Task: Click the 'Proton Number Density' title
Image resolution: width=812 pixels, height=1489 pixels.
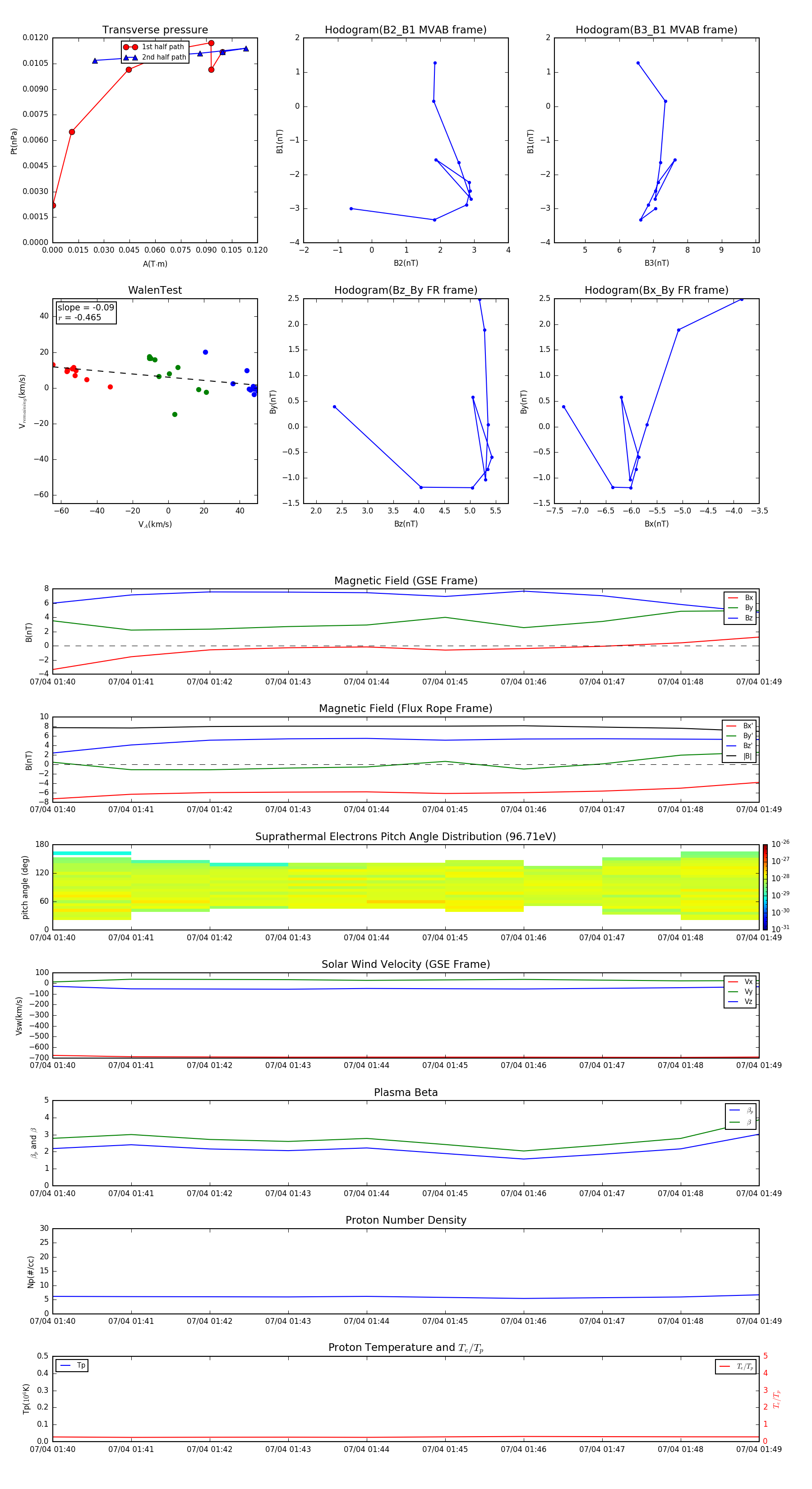Action: click(x=406, y=1221)
